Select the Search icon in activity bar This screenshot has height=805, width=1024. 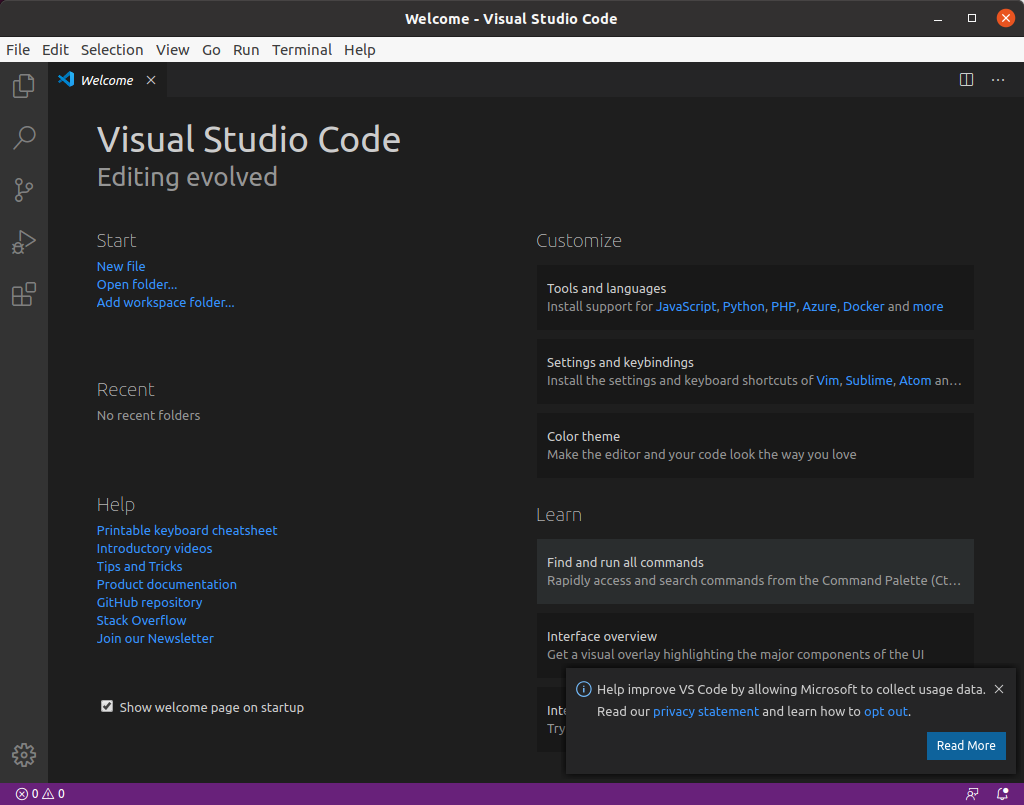(x=22, y=138)
